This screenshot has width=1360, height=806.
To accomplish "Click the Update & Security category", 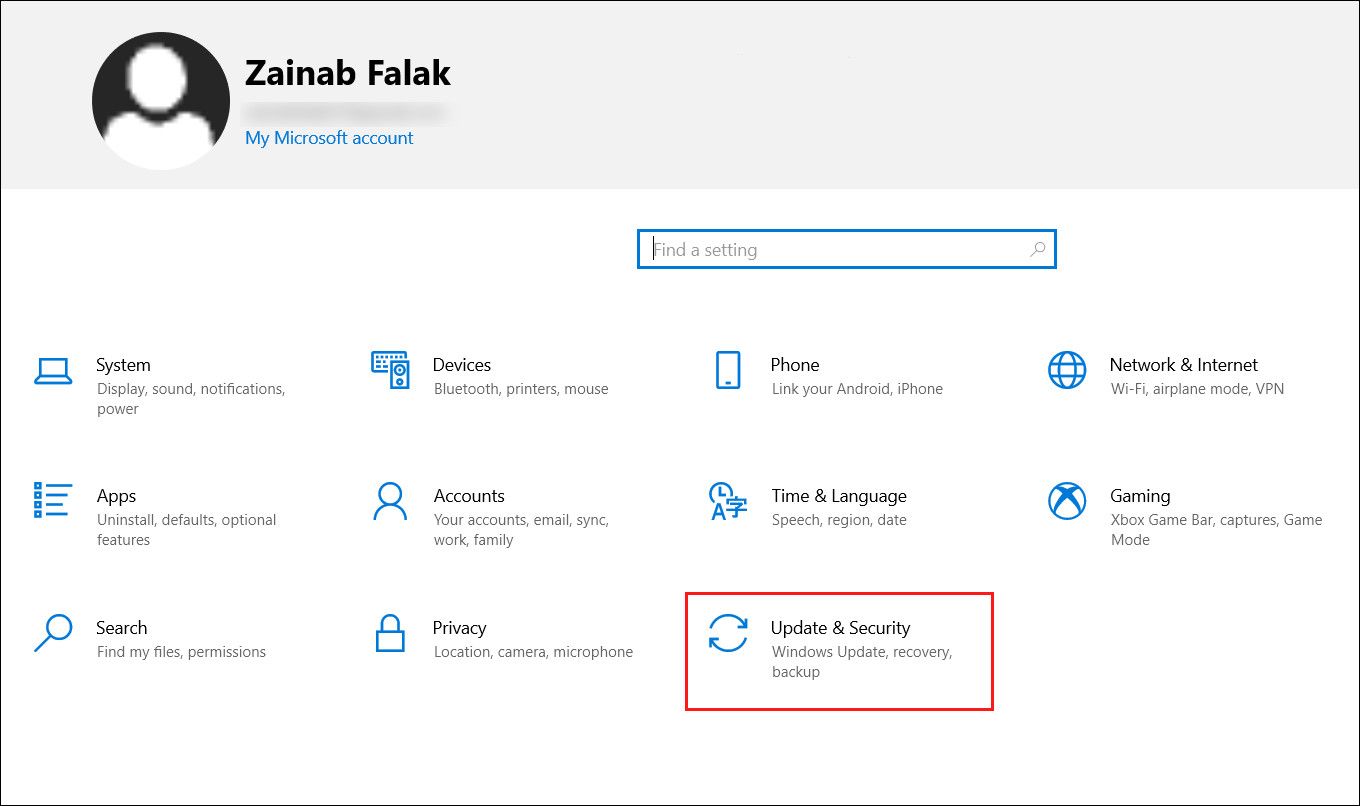I will coord(841,628).
